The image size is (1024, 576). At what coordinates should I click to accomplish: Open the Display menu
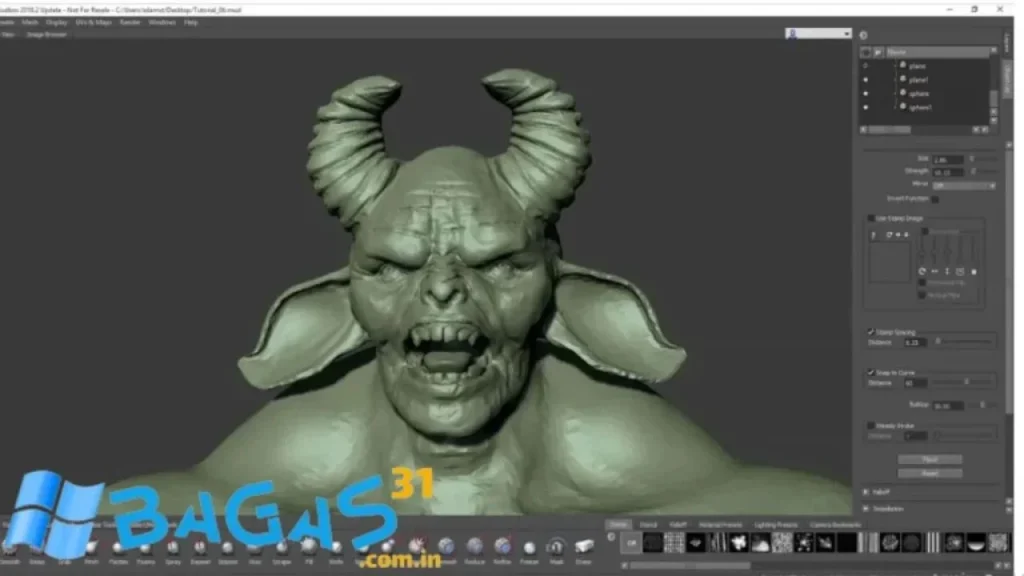point(57,22)
